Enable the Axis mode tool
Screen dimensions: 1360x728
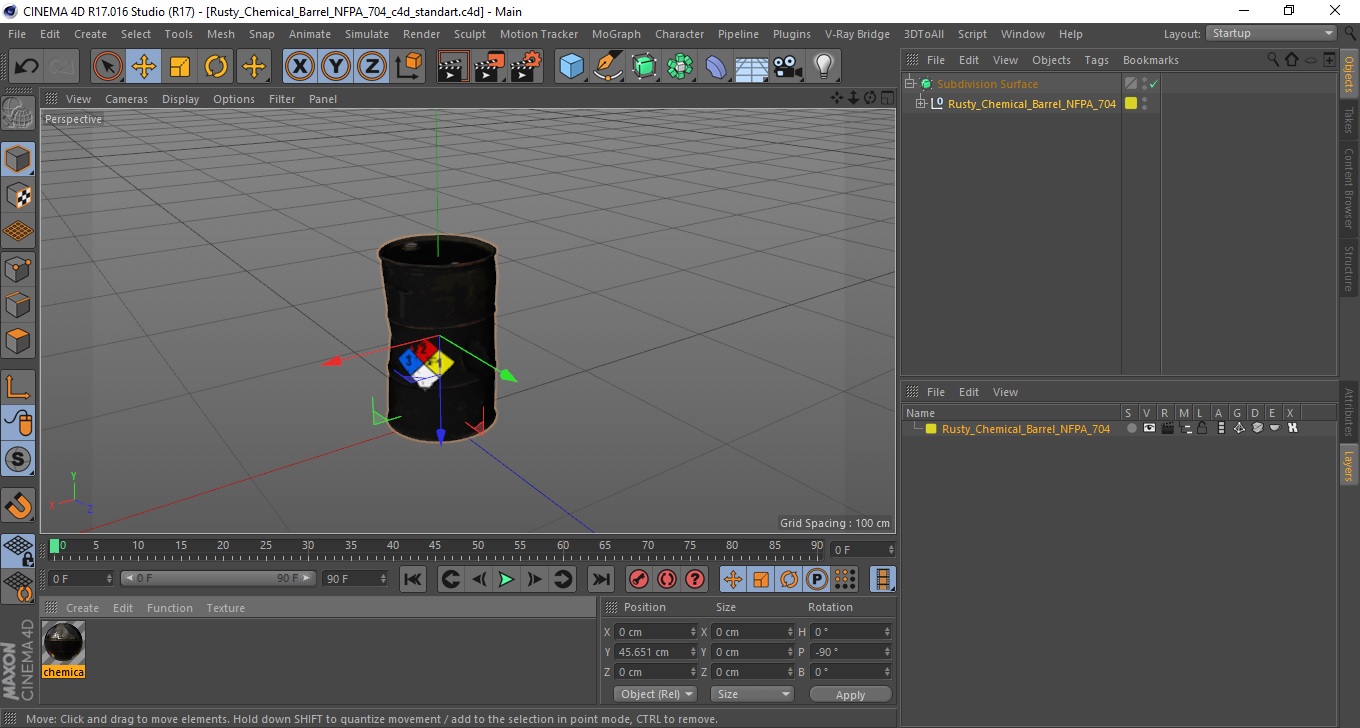(18, 387)
